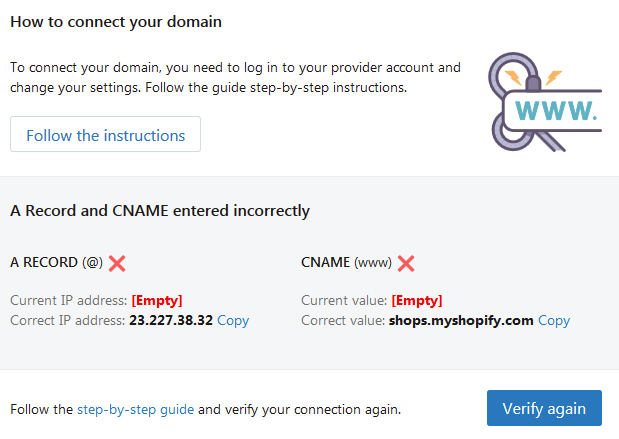Click the red X next to A RECORD
This screenshot has height=439, width=619.
click(117, 263)
